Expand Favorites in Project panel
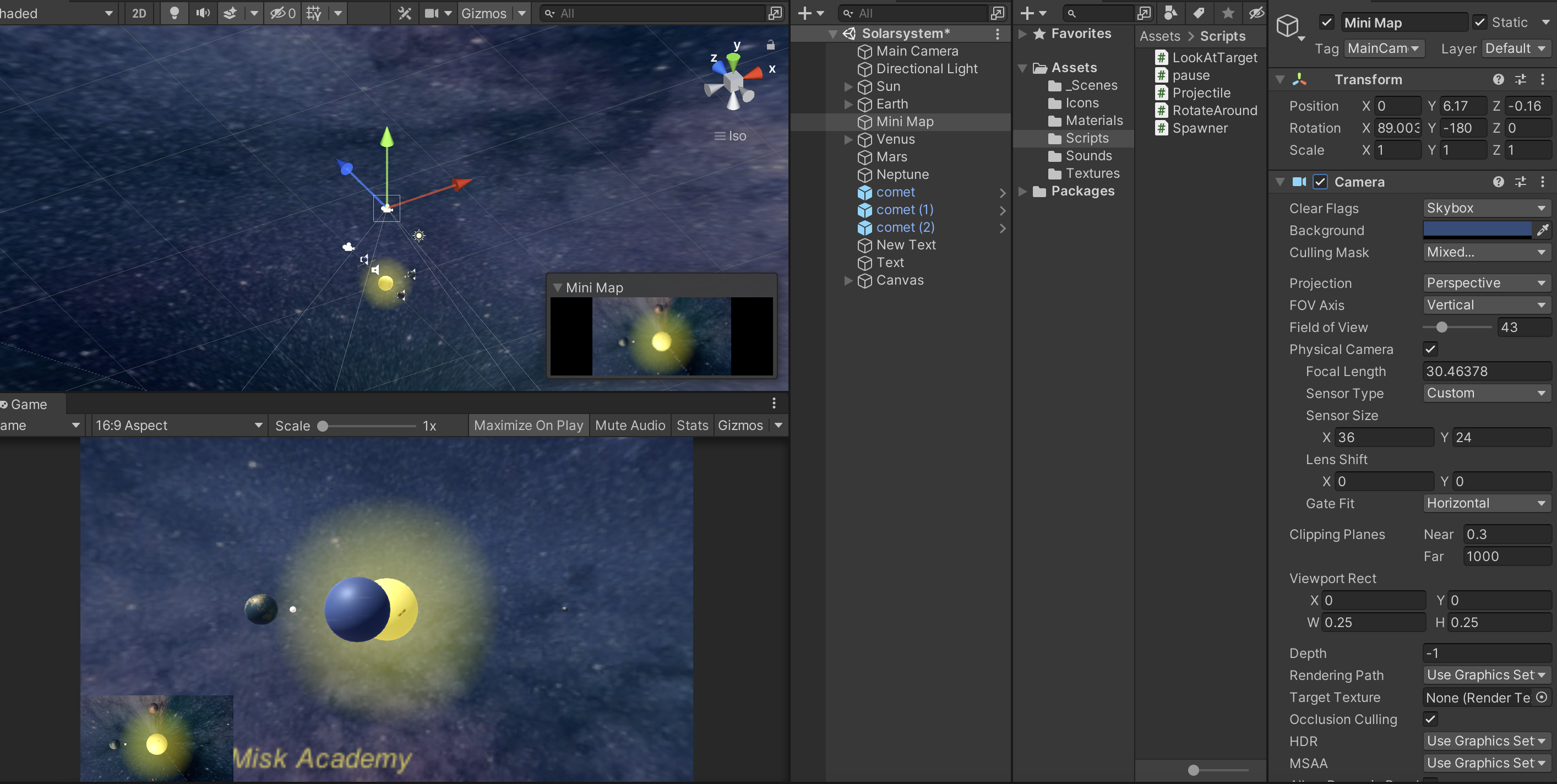 pos(1023,34)
